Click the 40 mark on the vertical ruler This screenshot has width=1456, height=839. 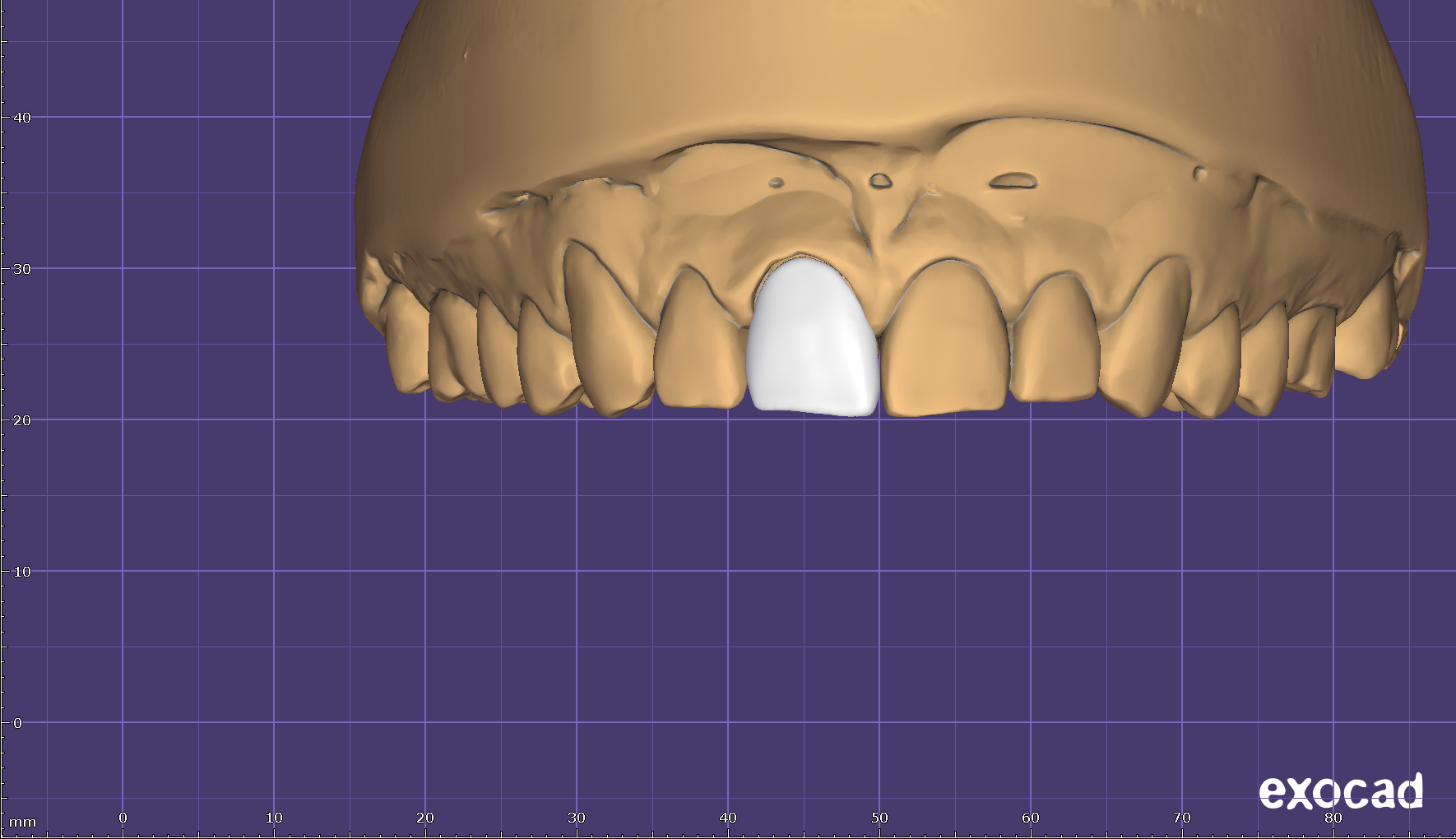[22, 118]
